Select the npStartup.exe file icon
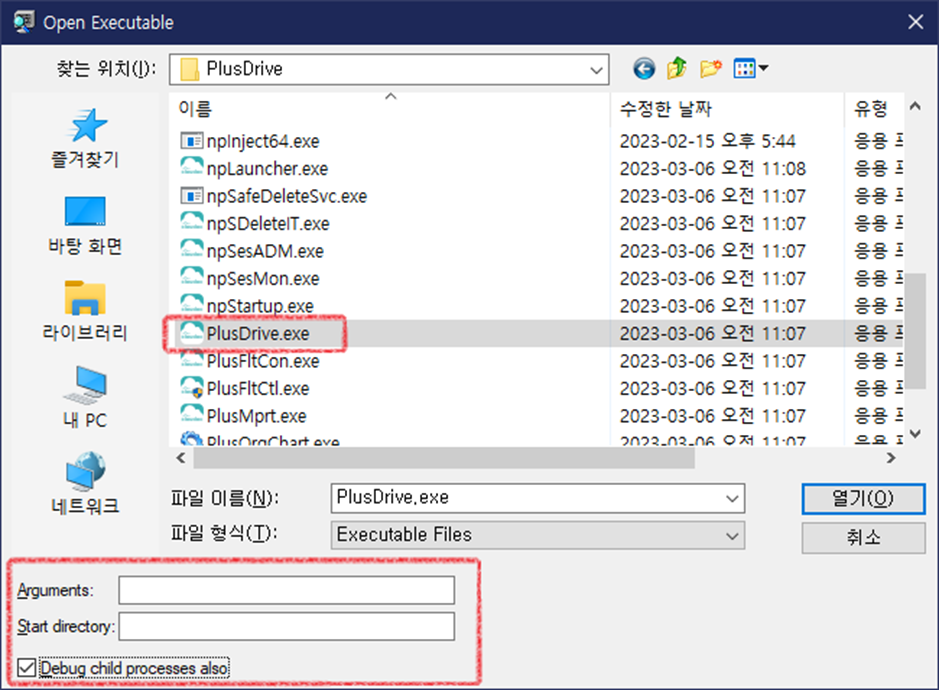 (191, 304)
